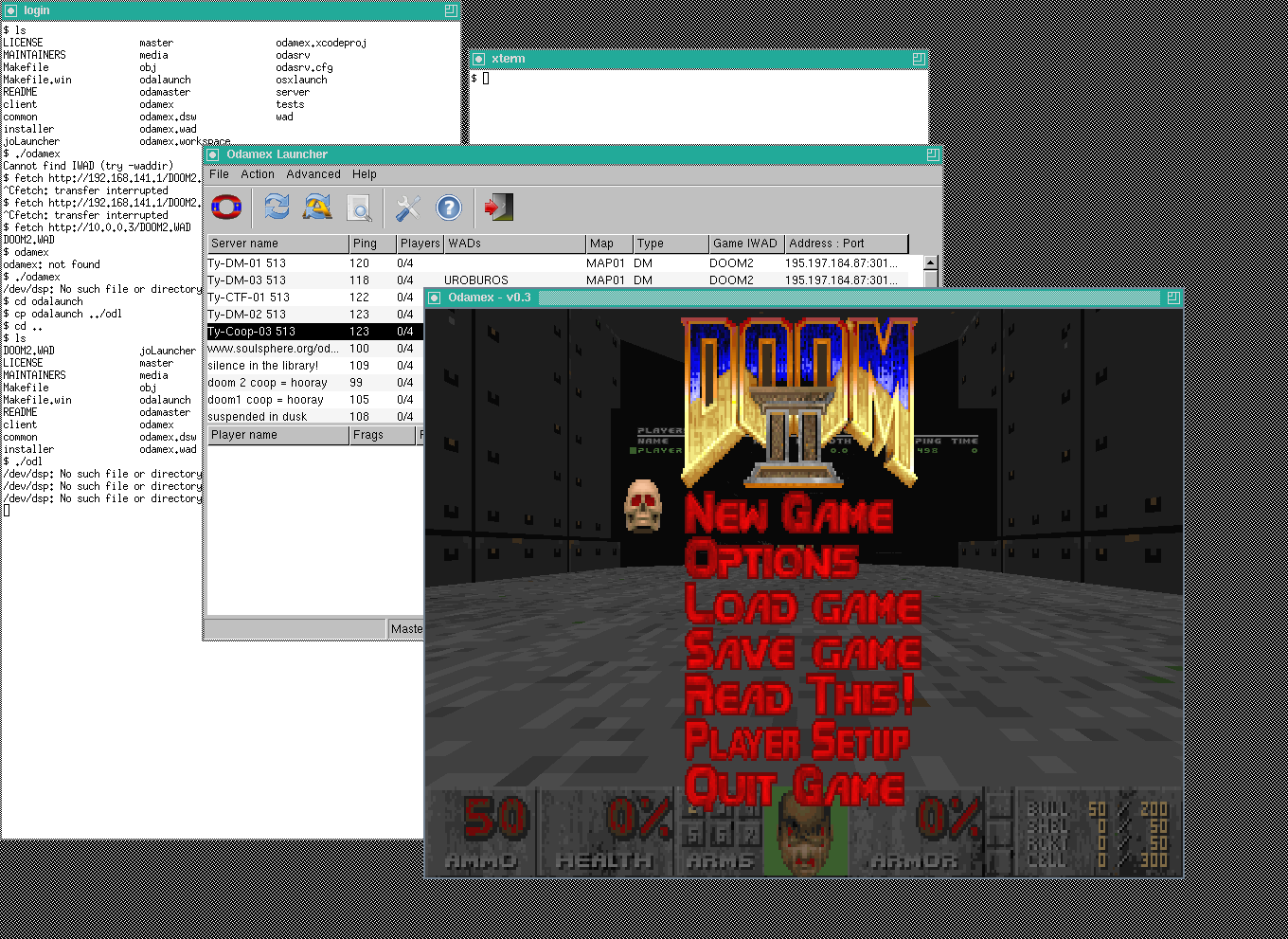The image size is (1288, 939).
Task: Open settings via wrench and screwdriver icon
Action: click(407, 207)
